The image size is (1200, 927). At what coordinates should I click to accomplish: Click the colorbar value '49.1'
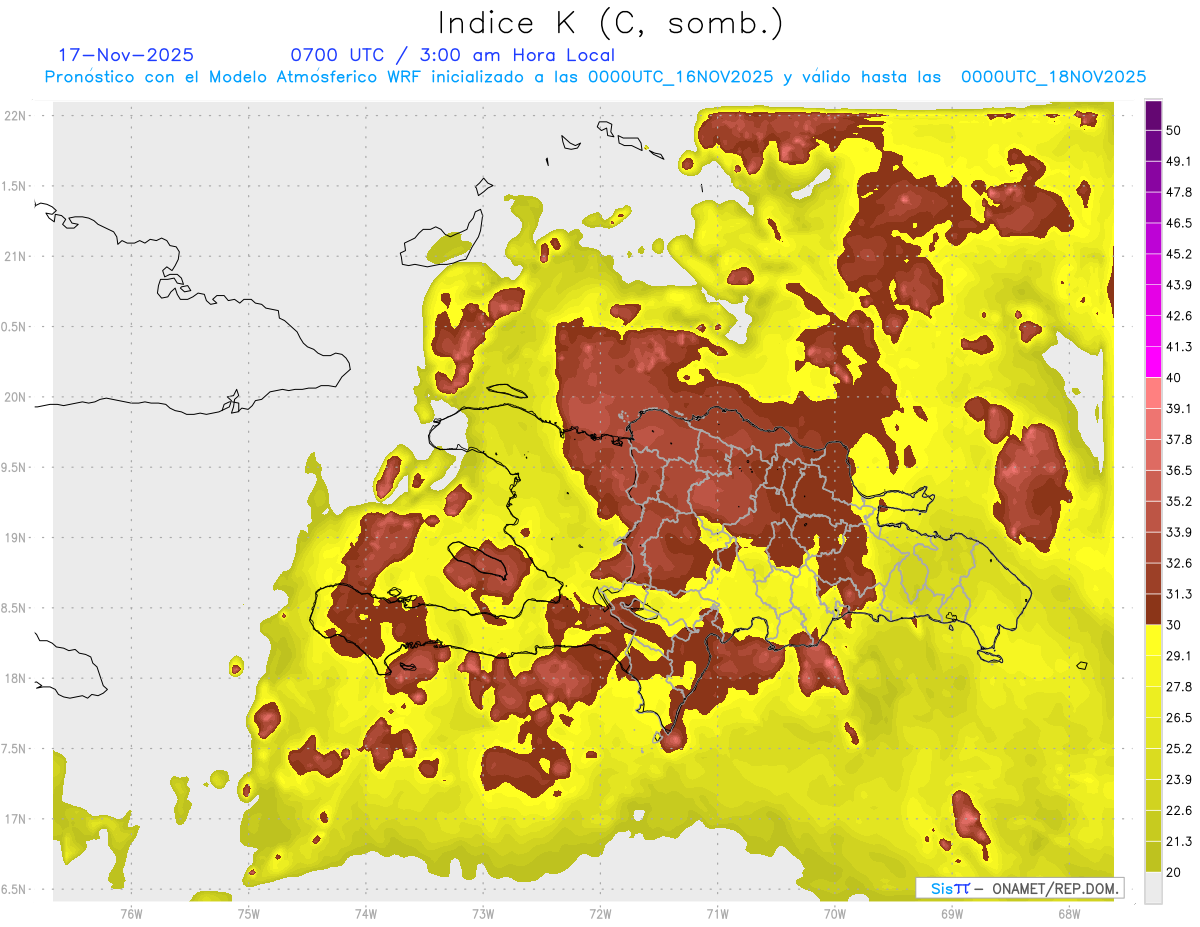coord(1179,161)
